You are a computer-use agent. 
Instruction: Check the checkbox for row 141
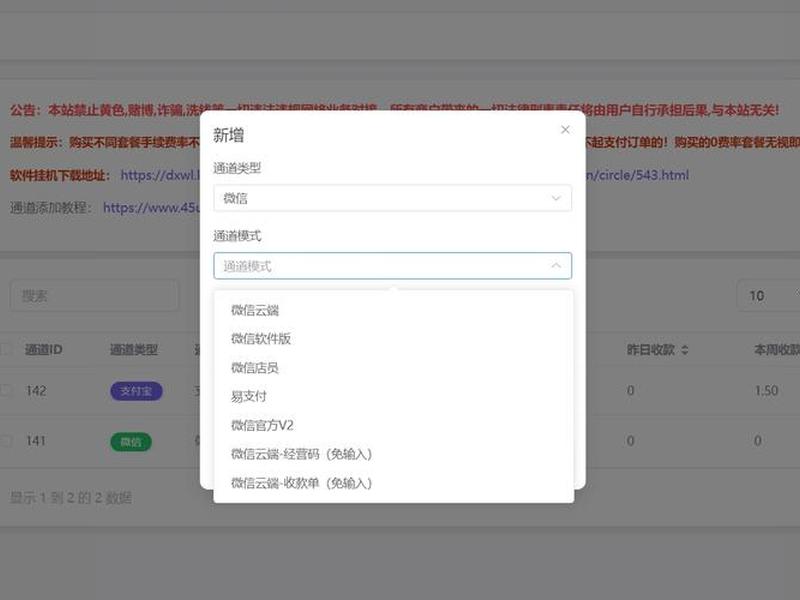click(6, 441)
